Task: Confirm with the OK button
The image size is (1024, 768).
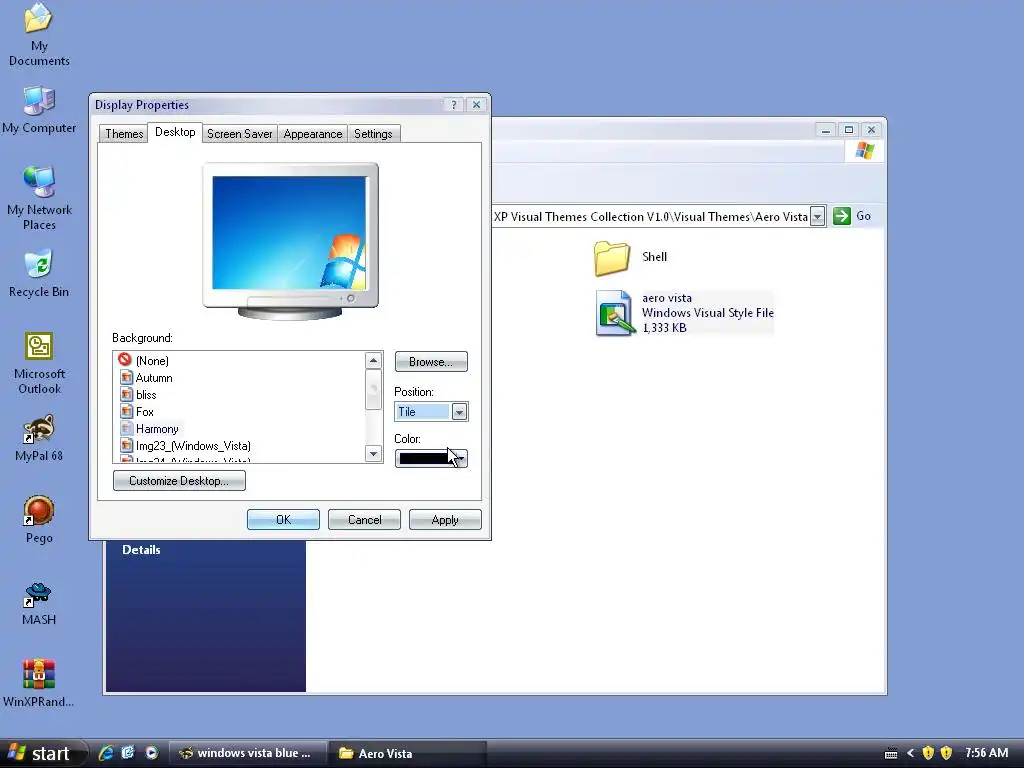Action: 283,520
